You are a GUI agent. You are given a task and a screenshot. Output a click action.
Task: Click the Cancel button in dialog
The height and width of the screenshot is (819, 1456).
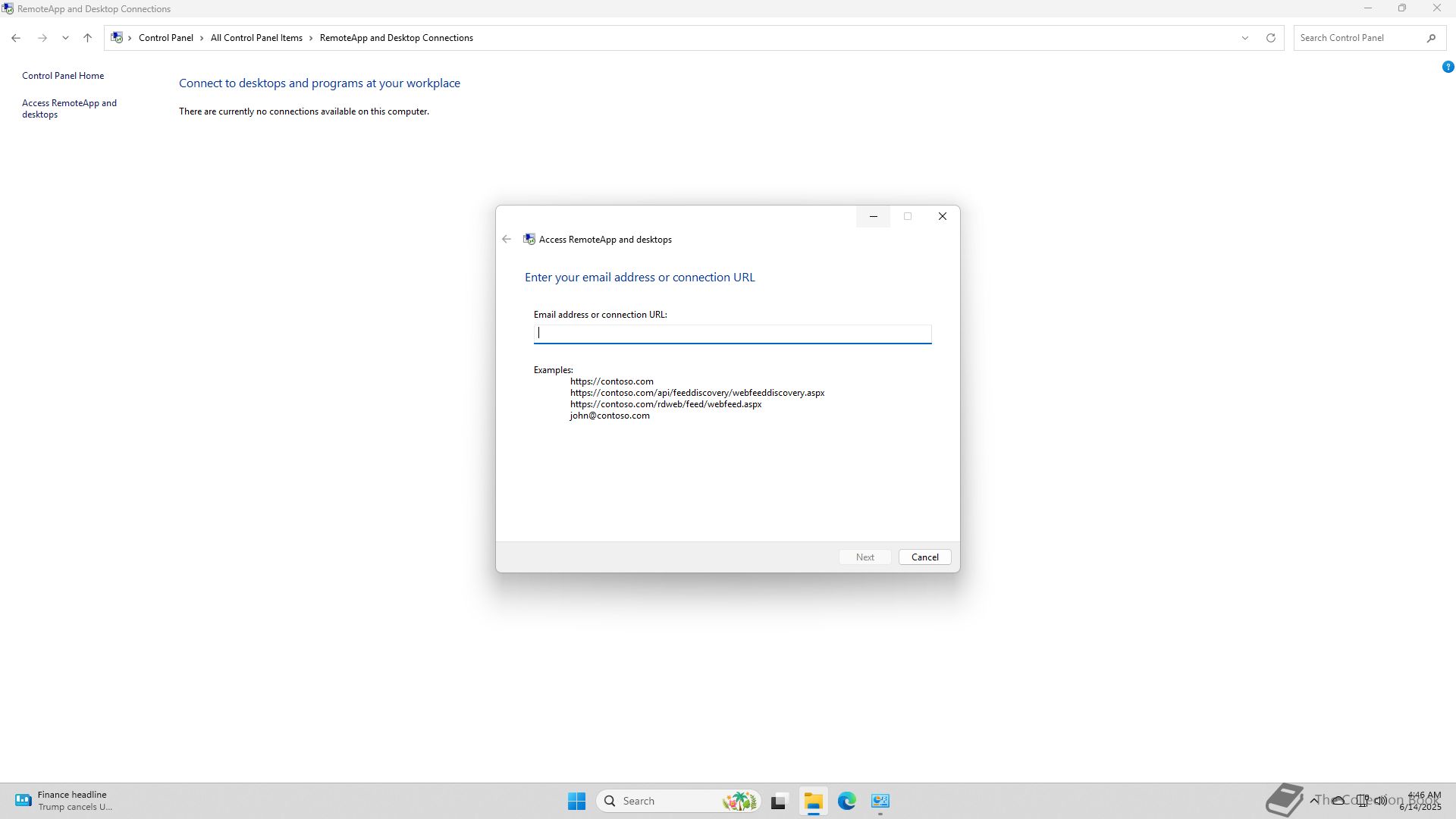pos(924,557)
